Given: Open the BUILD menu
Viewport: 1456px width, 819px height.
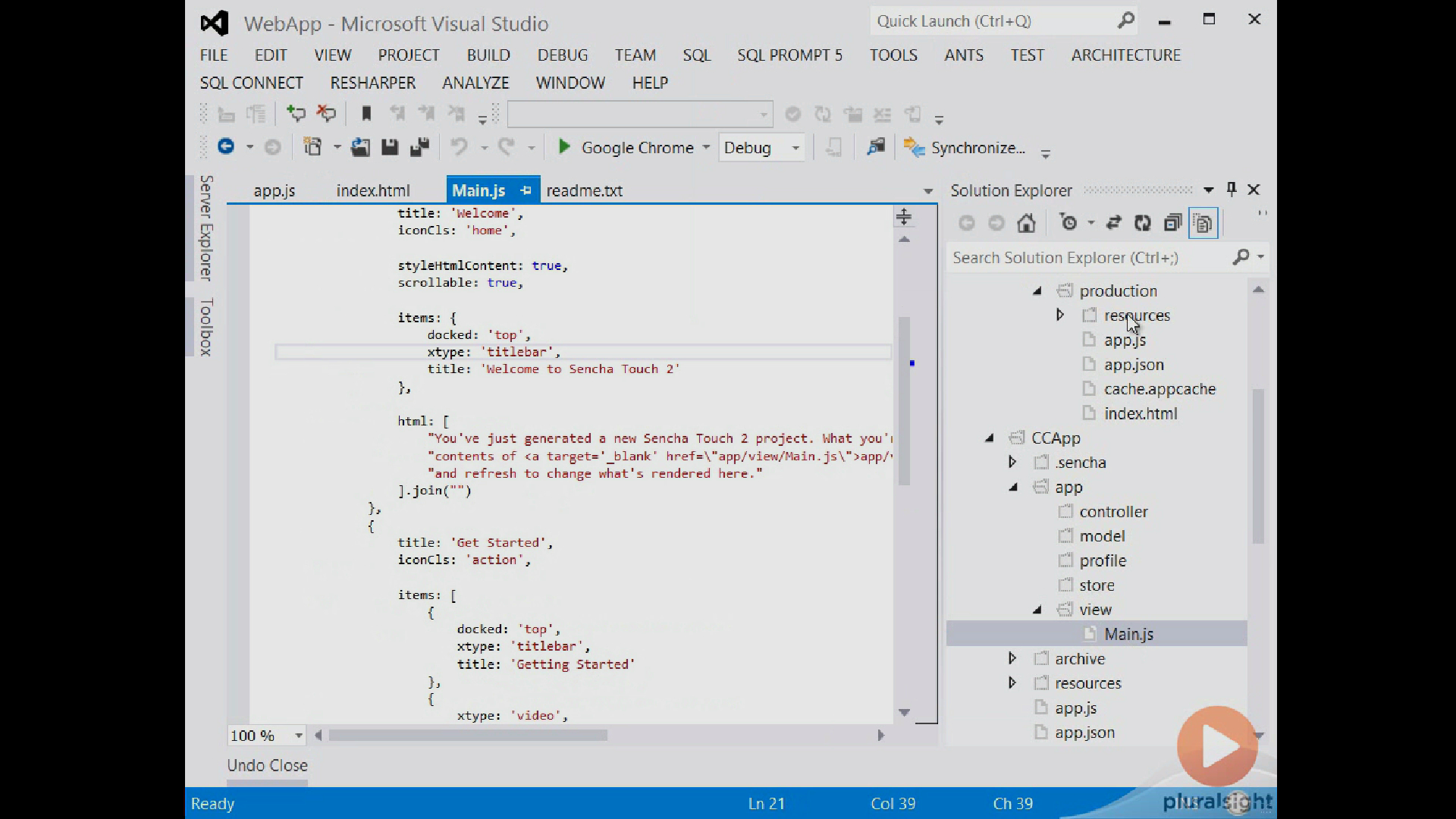Looking at the screenshot, I should (488, 55).
